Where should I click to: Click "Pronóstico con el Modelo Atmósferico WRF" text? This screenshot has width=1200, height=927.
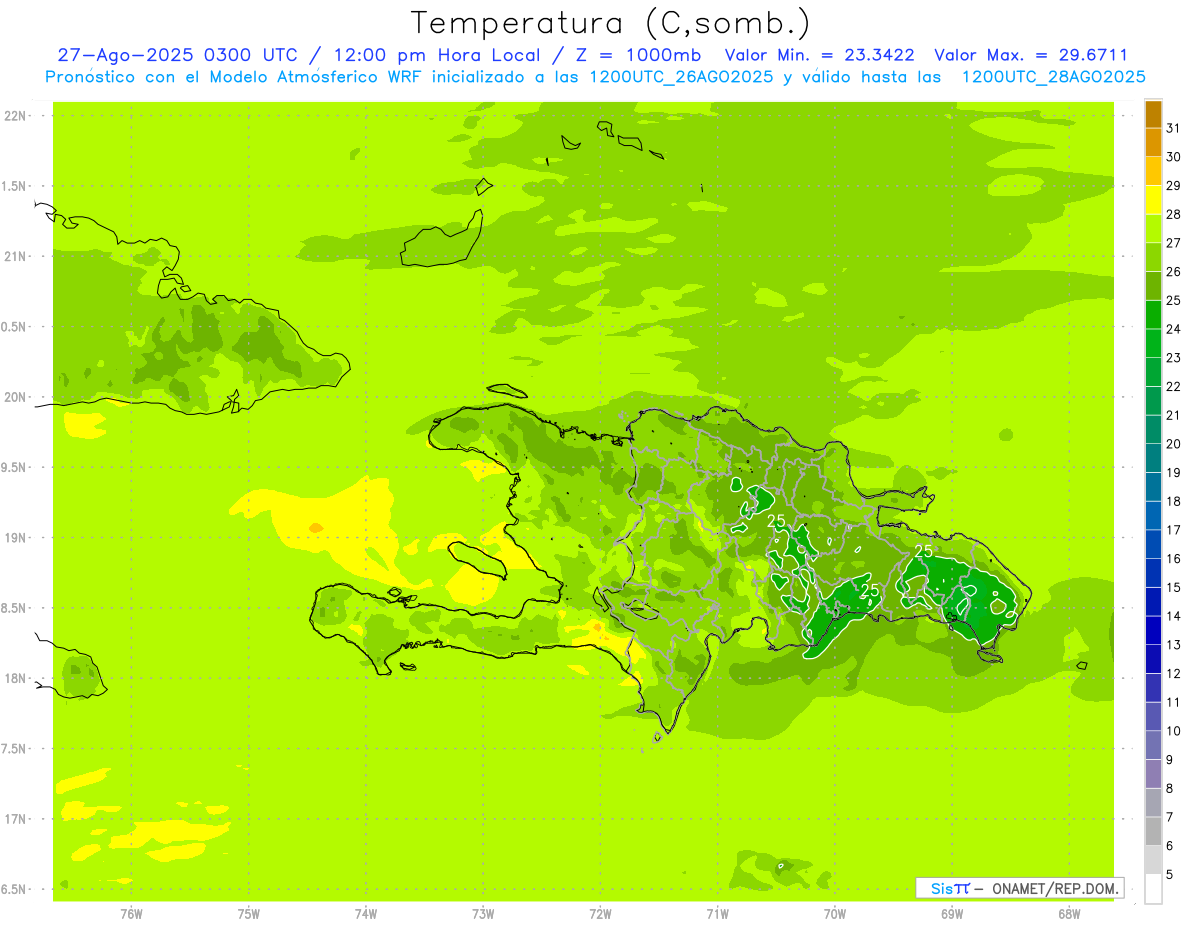(235, 77)
